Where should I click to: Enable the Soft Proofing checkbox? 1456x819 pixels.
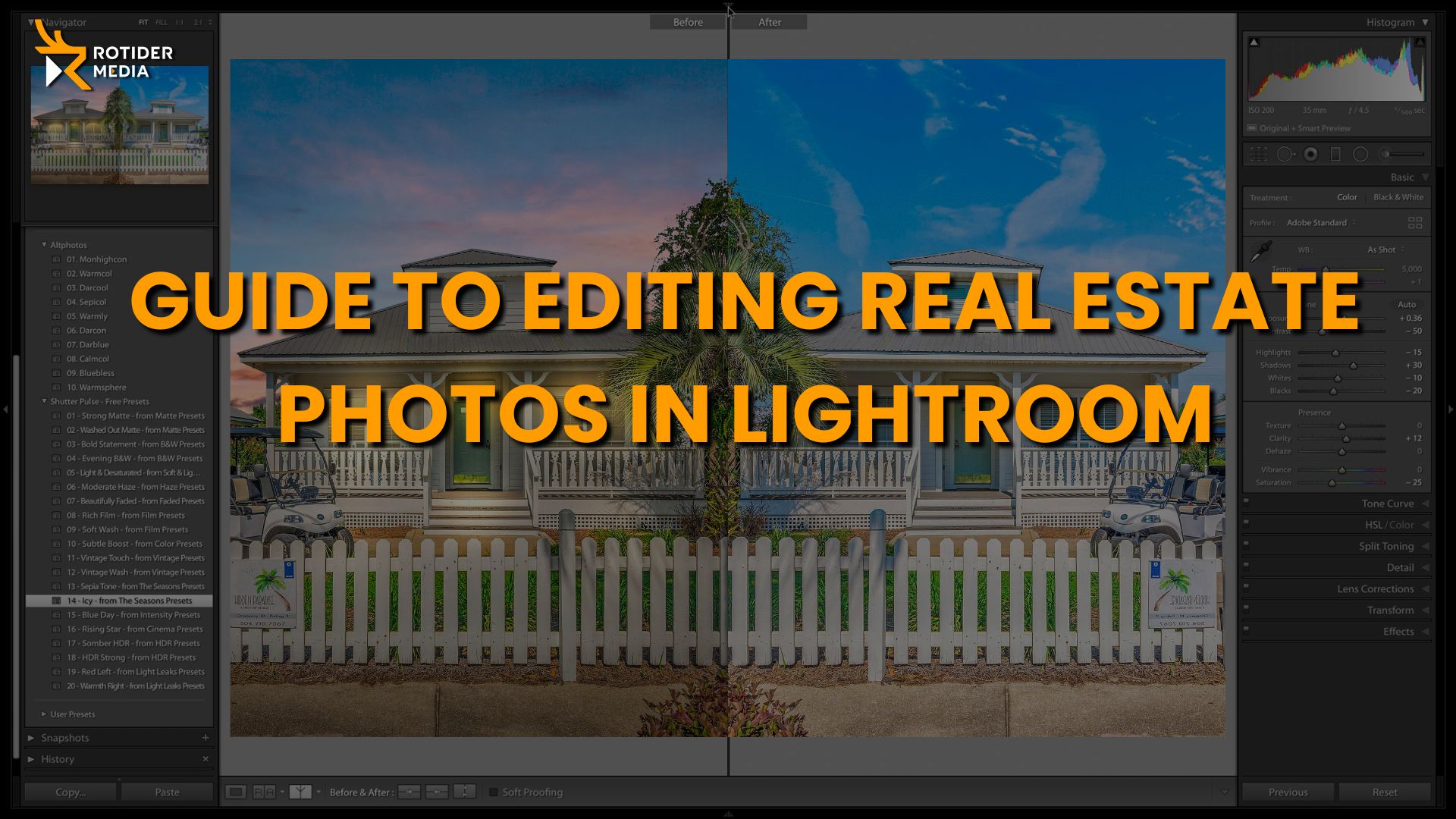[x=494, y=792]
